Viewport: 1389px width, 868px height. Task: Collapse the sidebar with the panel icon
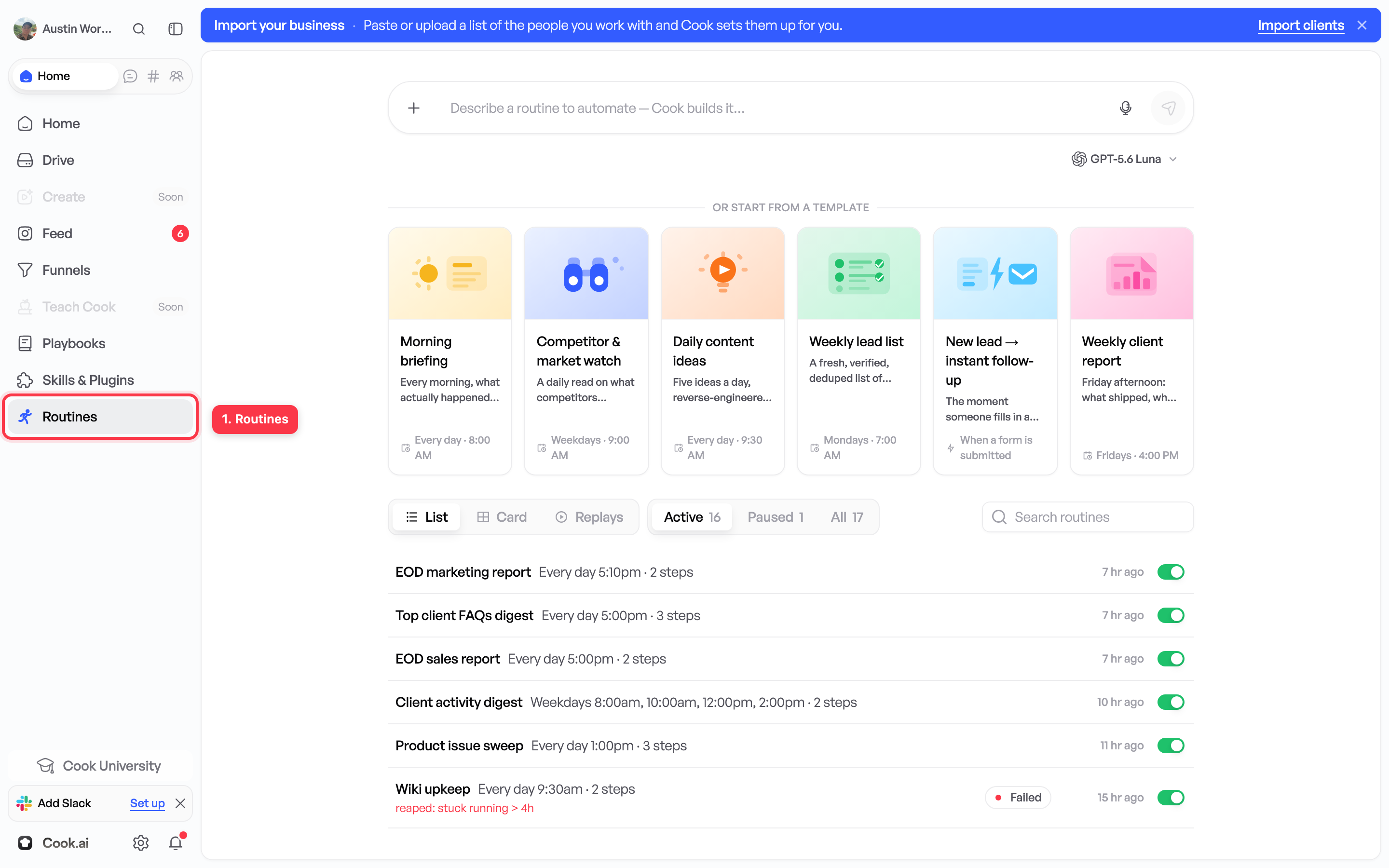[175, 29]
